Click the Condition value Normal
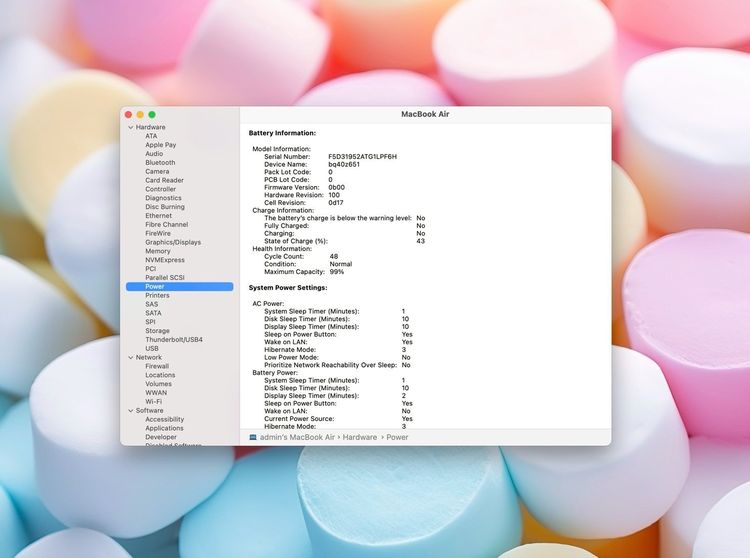This screenshot has height=558, width=750. tap(341, 264)
